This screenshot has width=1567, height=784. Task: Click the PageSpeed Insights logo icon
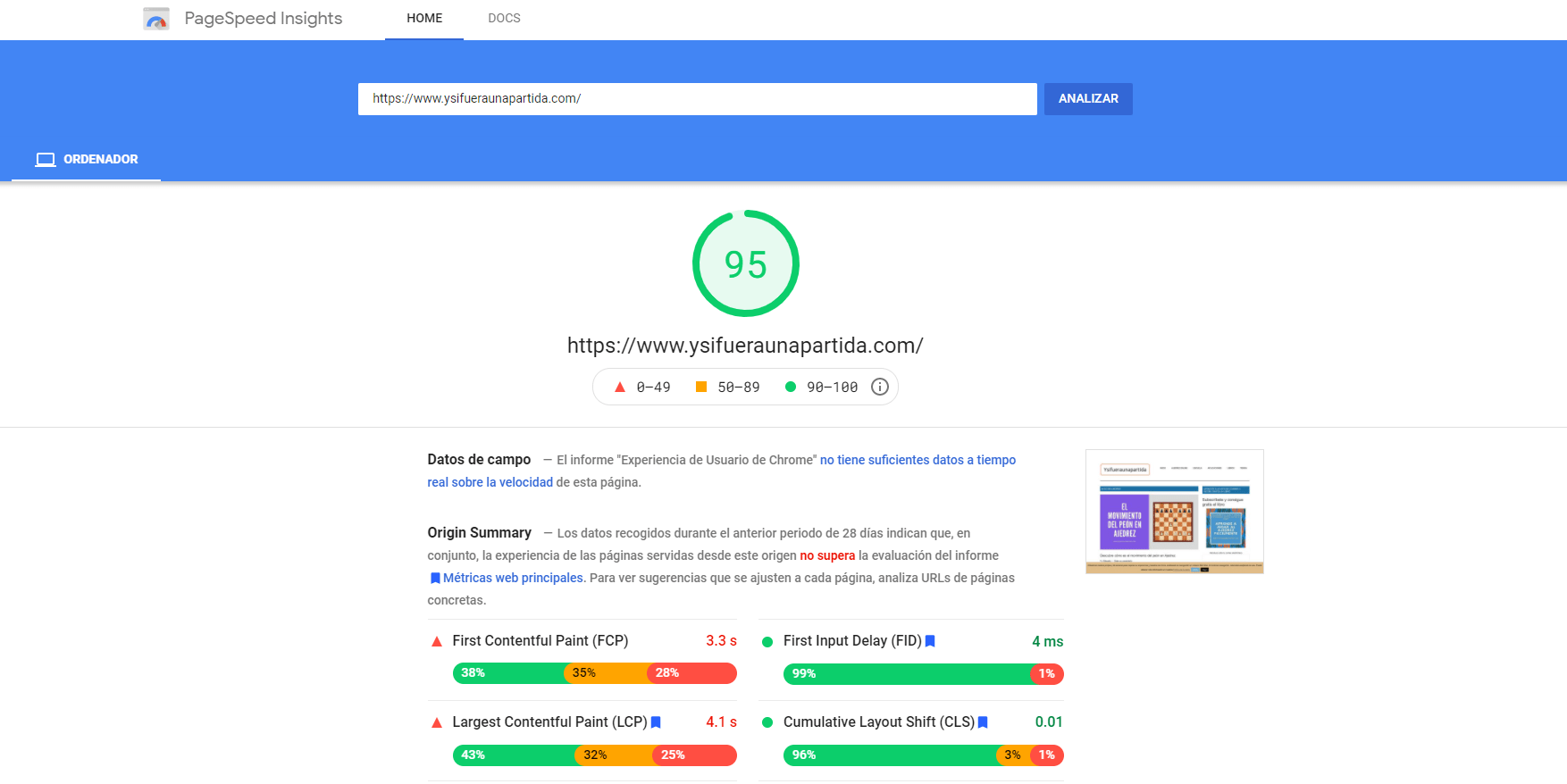point(156,19)
